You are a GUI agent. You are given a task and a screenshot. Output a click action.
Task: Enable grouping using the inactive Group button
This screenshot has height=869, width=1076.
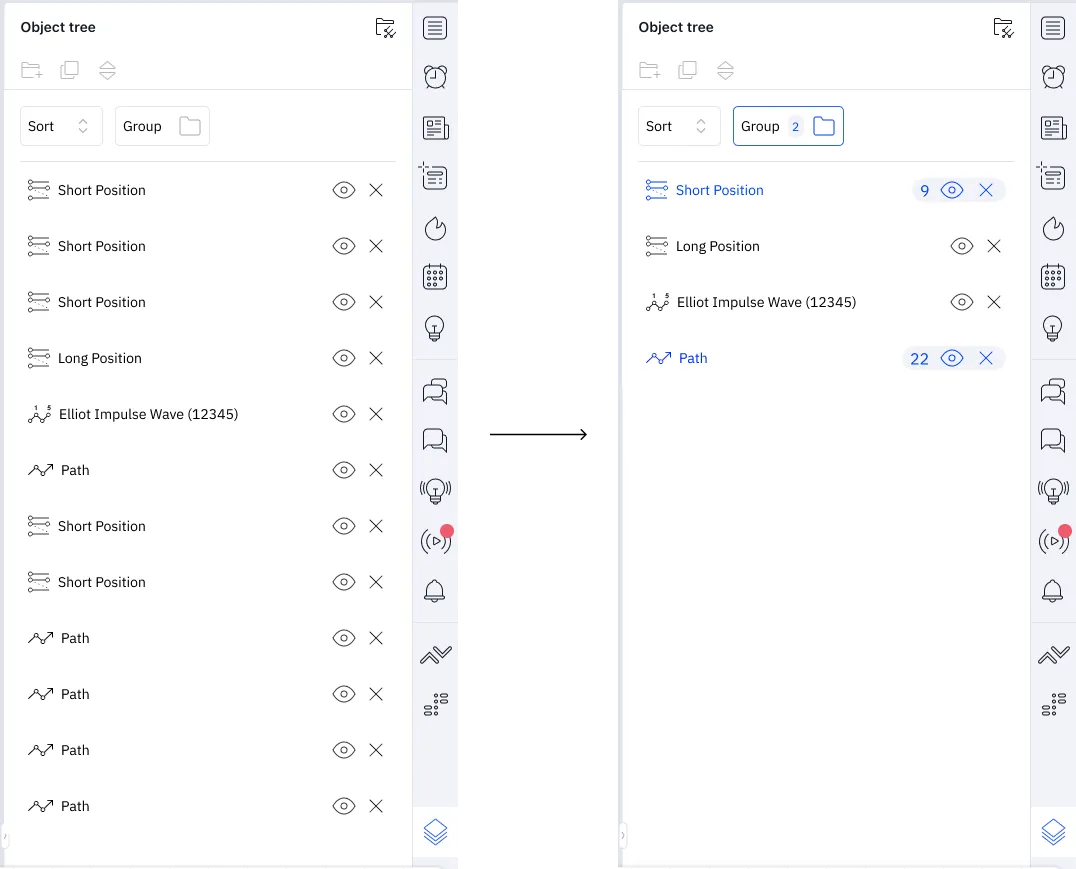pos(162,126)
